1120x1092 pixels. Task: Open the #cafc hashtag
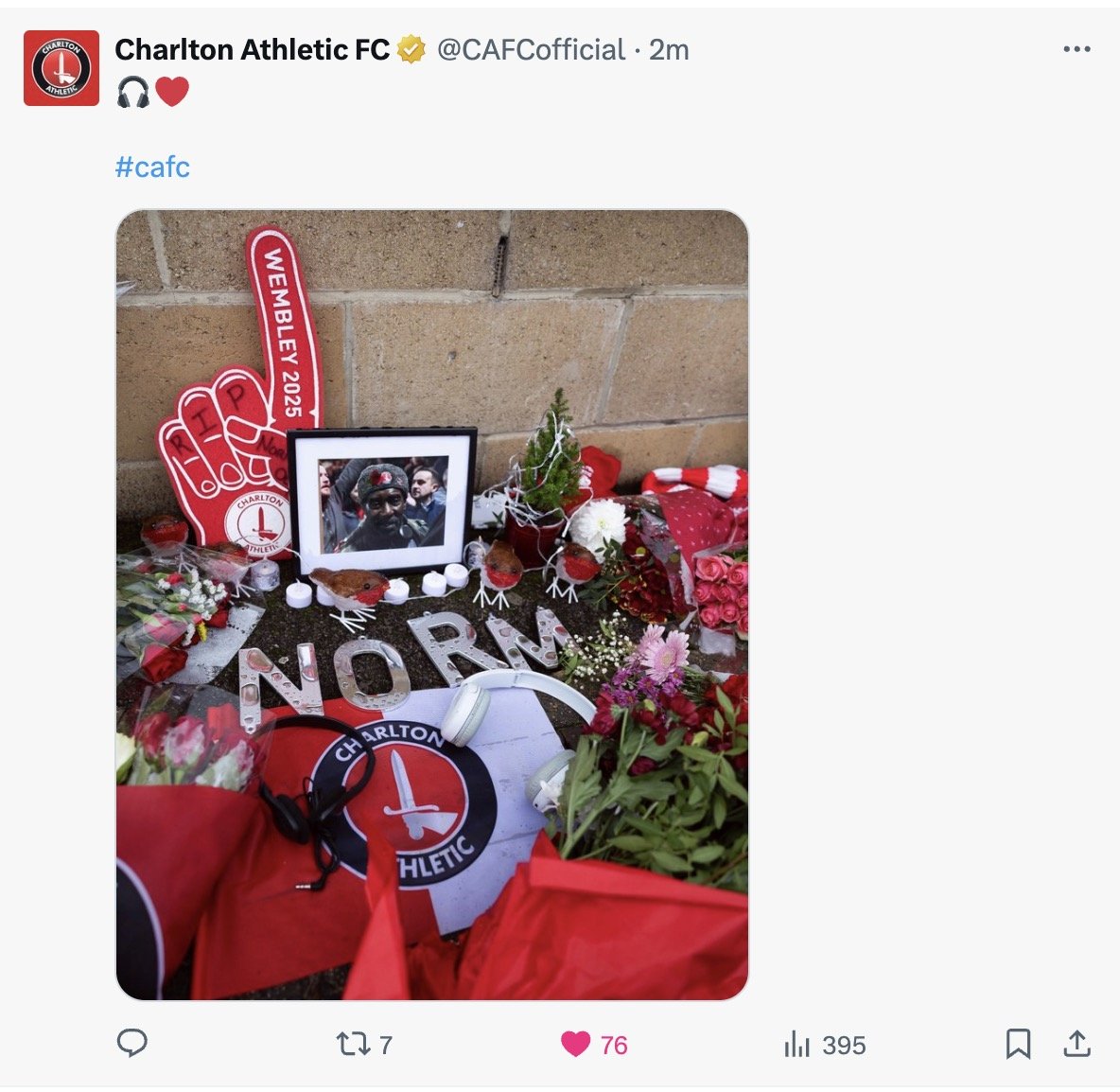click(152, 167)
